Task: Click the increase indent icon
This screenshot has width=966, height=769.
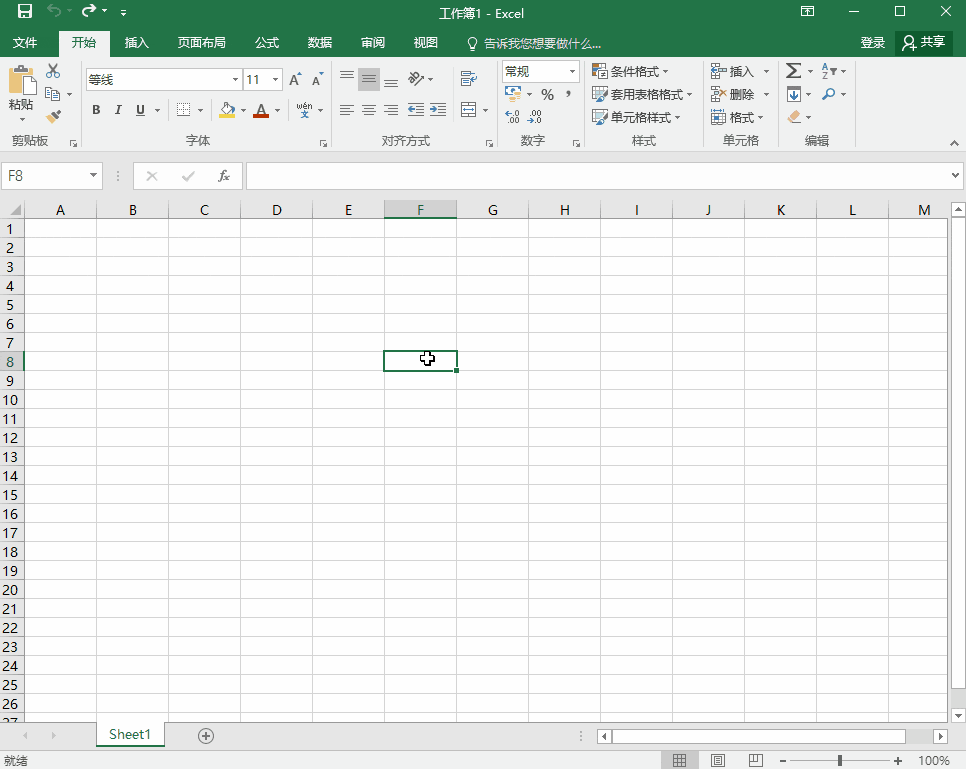Action: point(438,110)
